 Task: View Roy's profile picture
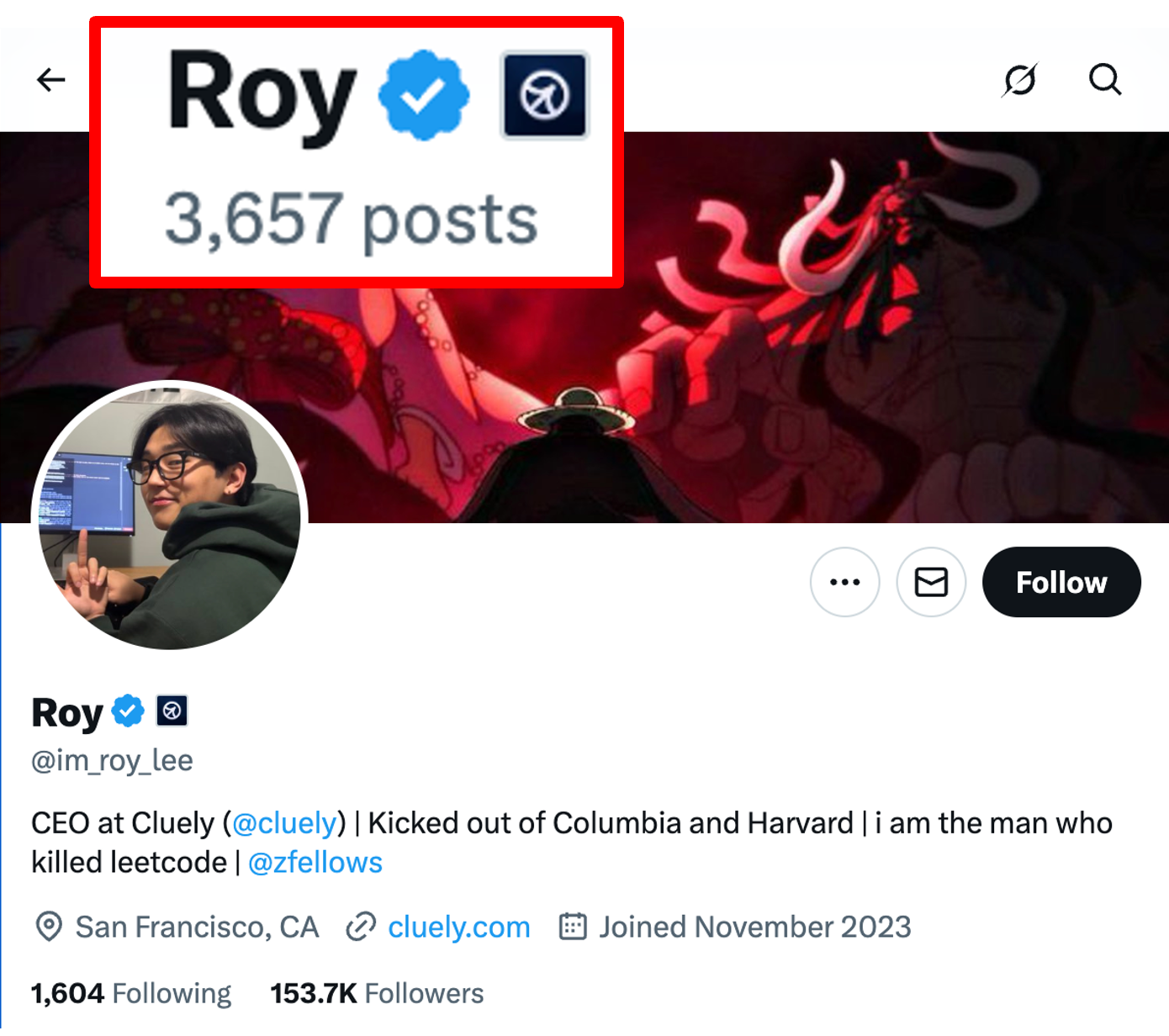click(x=170, y=515)
